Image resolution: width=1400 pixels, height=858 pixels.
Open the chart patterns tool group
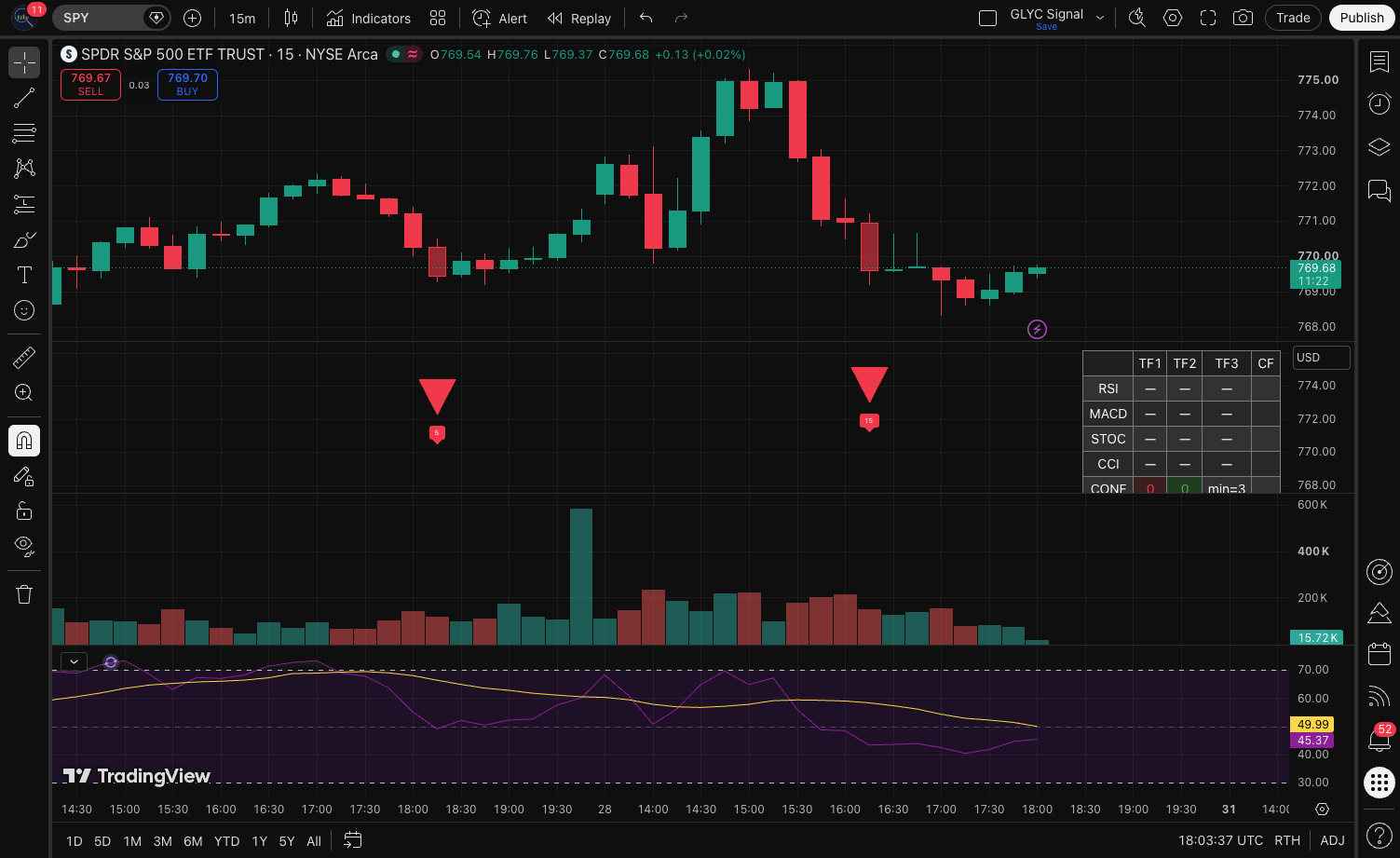coord(24,168)
